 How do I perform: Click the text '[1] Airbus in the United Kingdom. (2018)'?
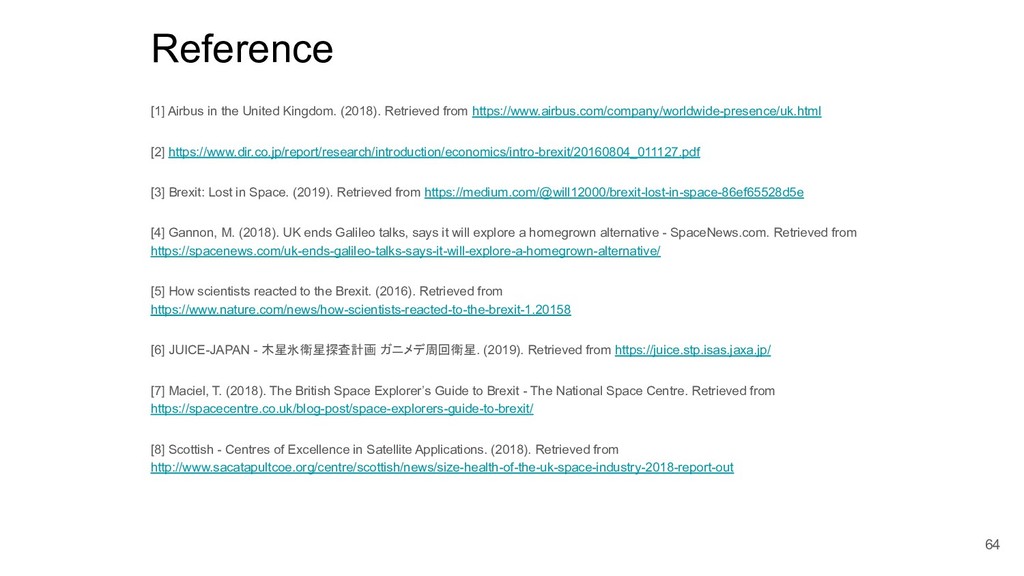266,111
